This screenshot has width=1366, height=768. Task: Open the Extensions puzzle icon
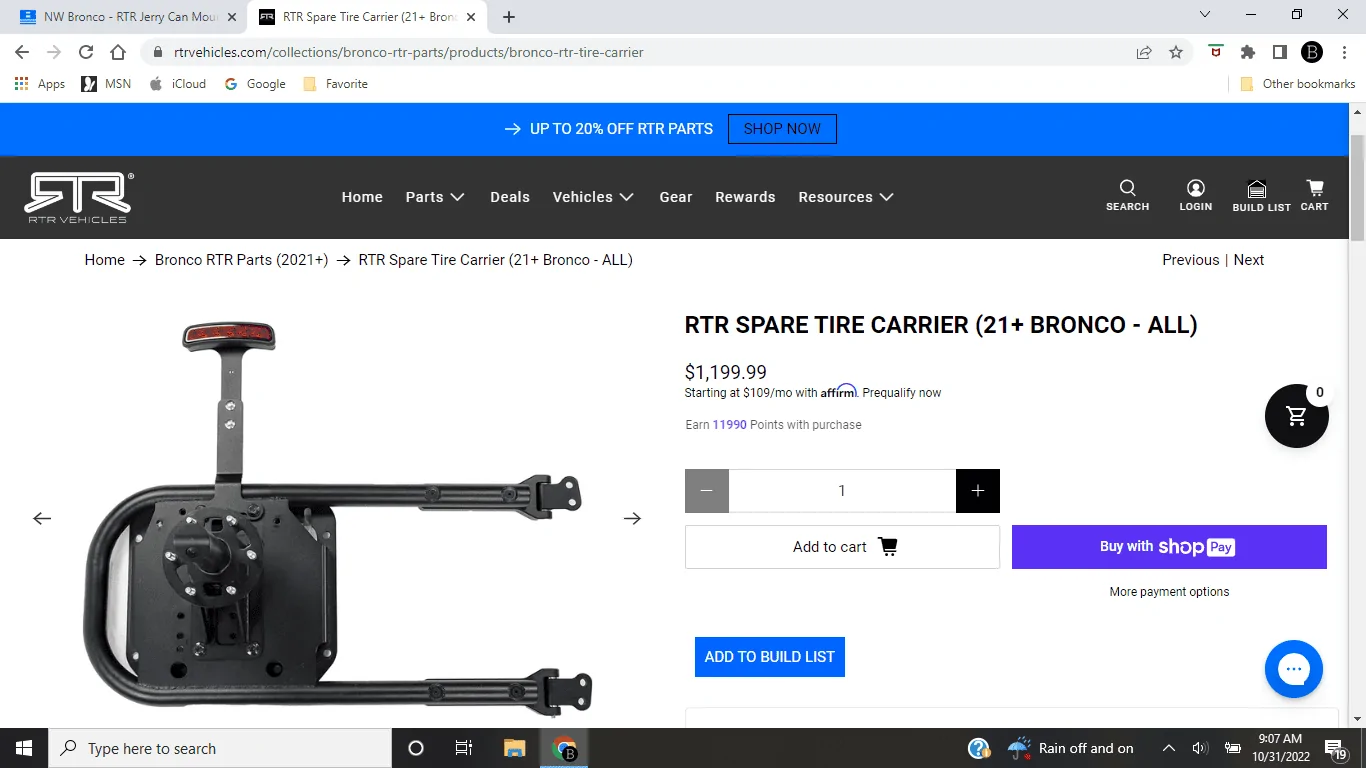(1248, 52)
